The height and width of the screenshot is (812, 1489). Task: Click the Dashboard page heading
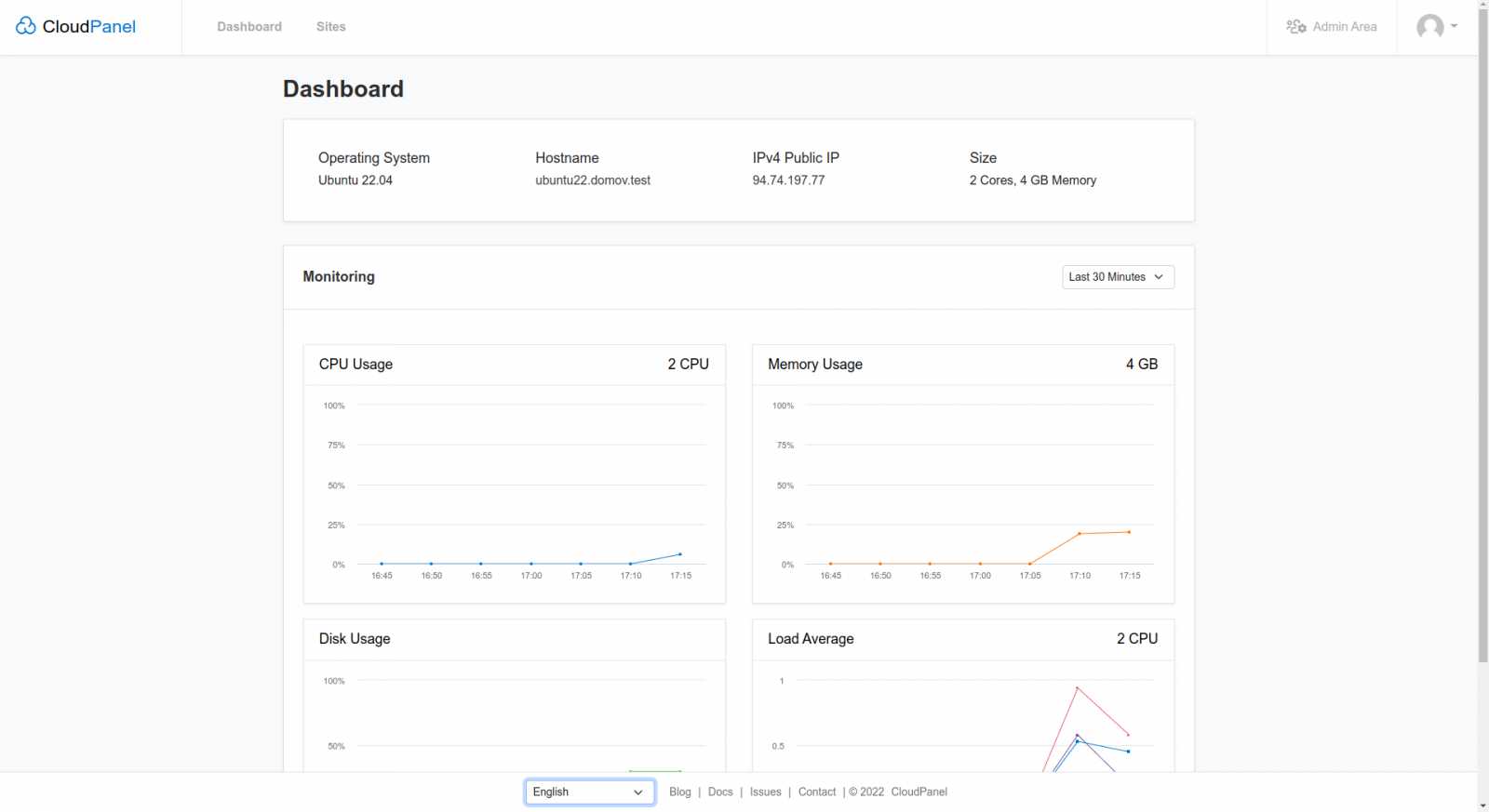pos(343,89)
